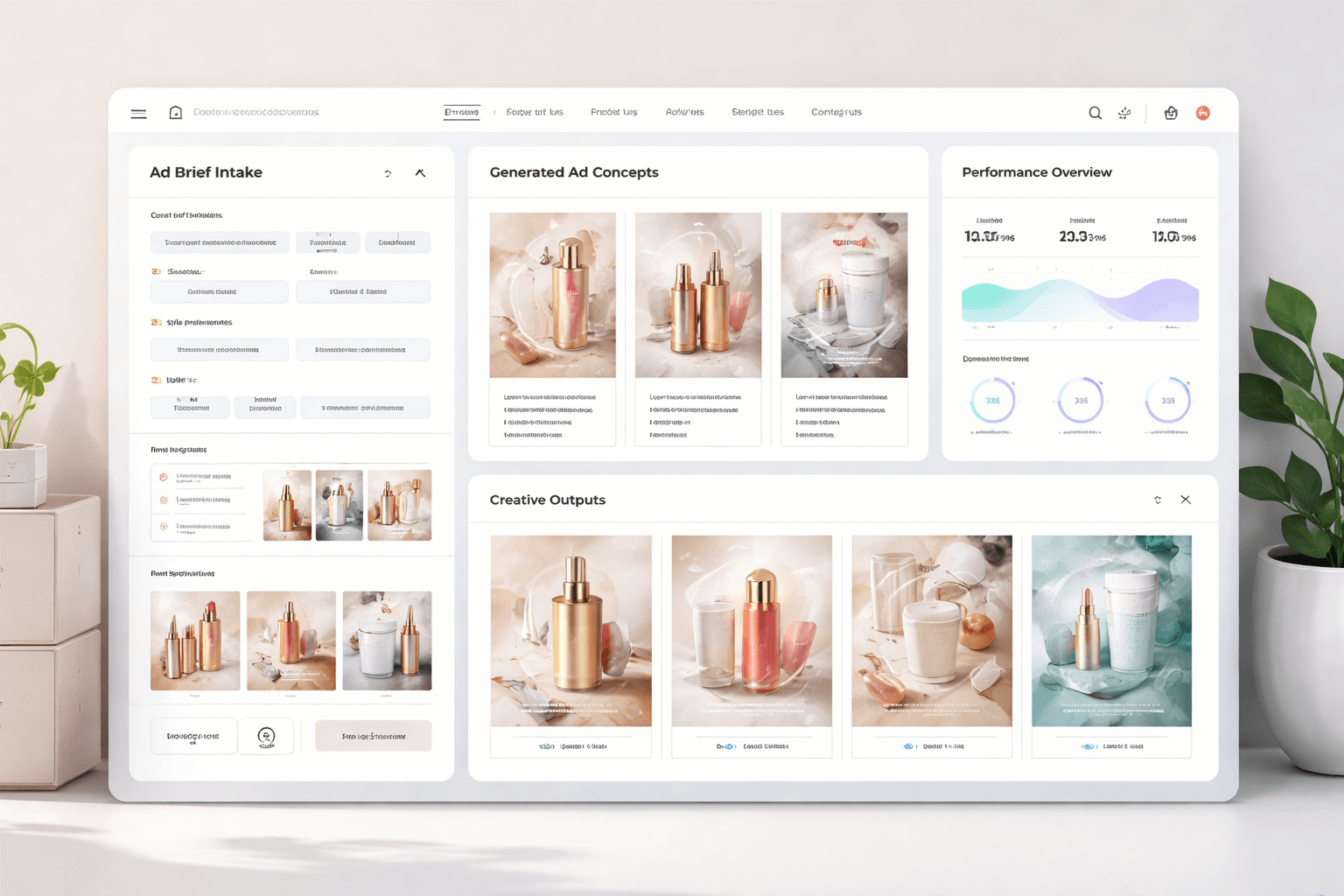The height and width of the screenshot is (896, 1344).
Task: Click the AI sparkle icon near the search
Action: coord(1124,113)
